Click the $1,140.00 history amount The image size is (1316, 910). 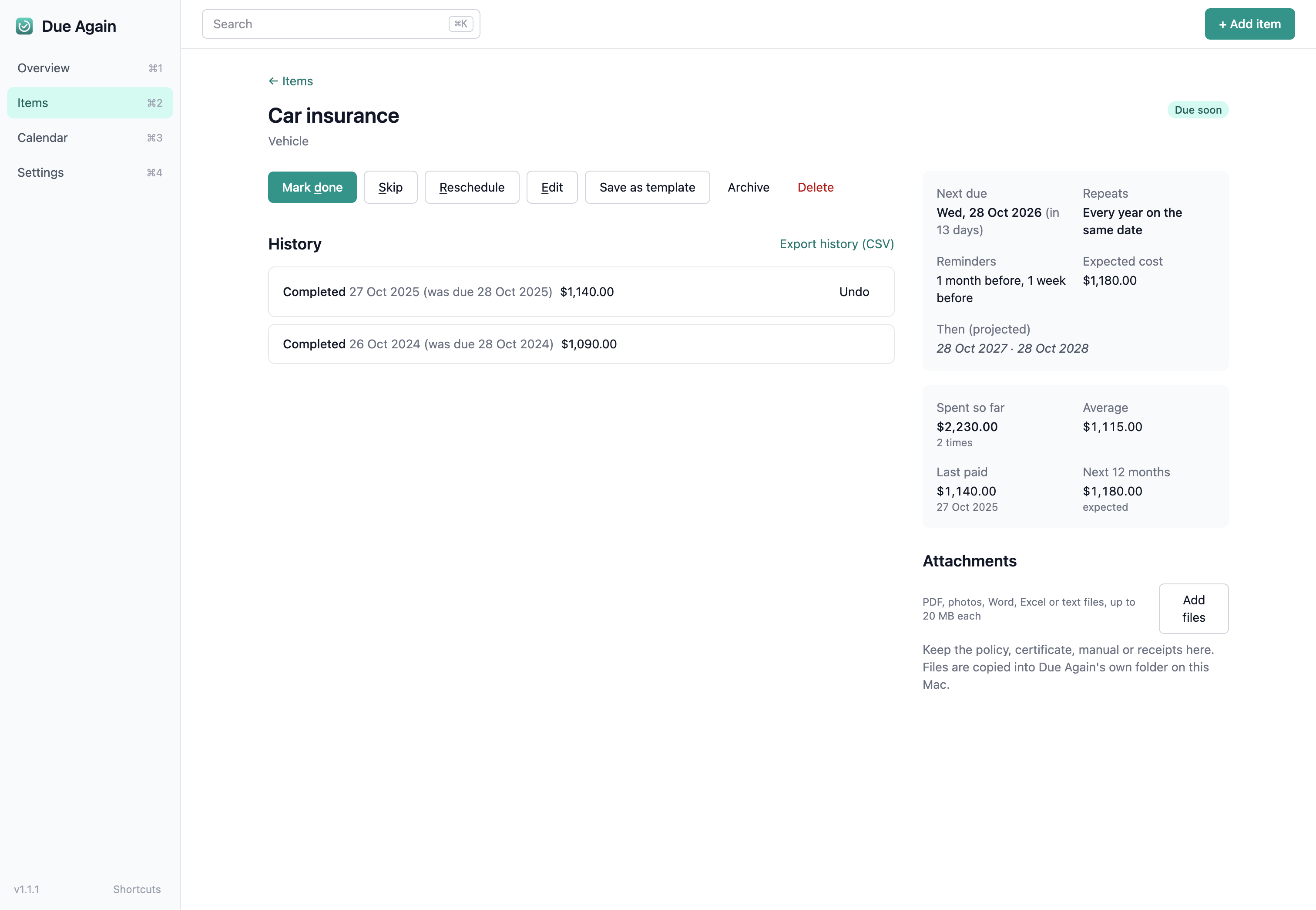(x=587, y=292)
